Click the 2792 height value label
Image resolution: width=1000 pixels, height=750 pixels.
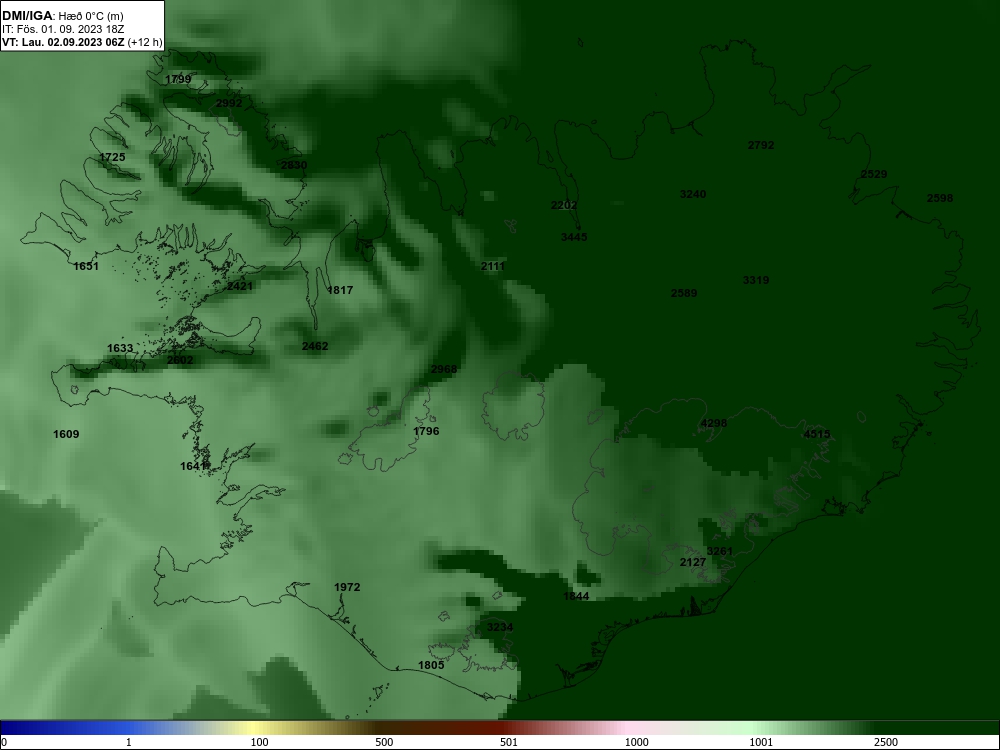pyautogui.click(x=761, y=145)
